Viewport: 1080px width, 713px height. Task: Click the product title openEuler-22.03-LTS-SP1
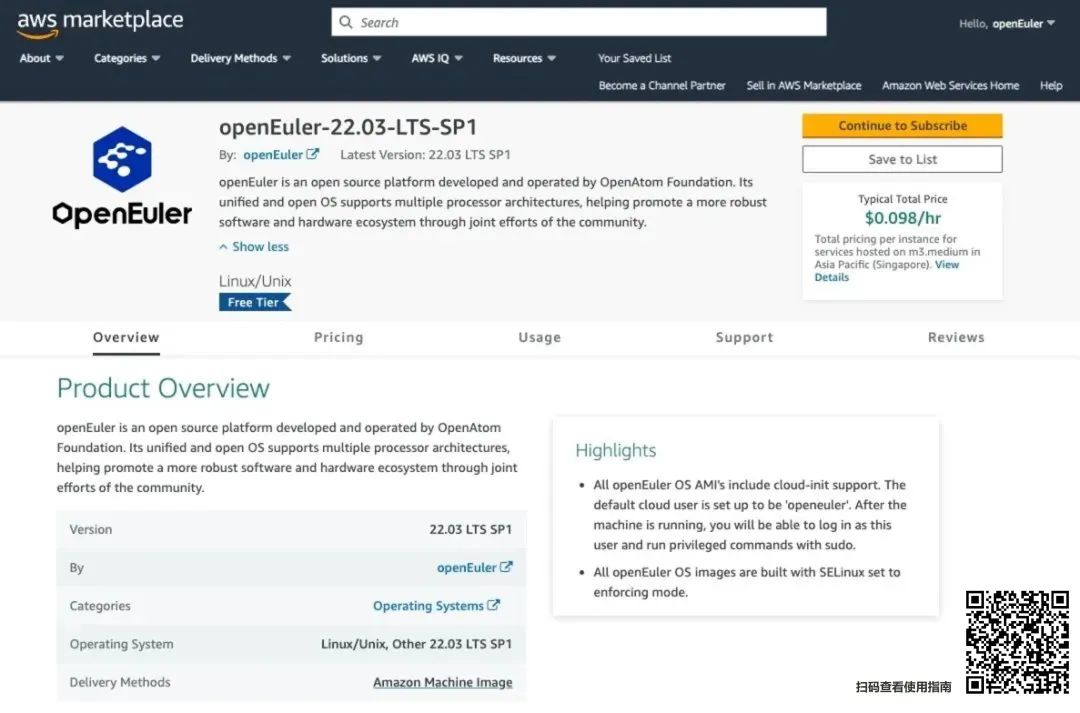348,127
